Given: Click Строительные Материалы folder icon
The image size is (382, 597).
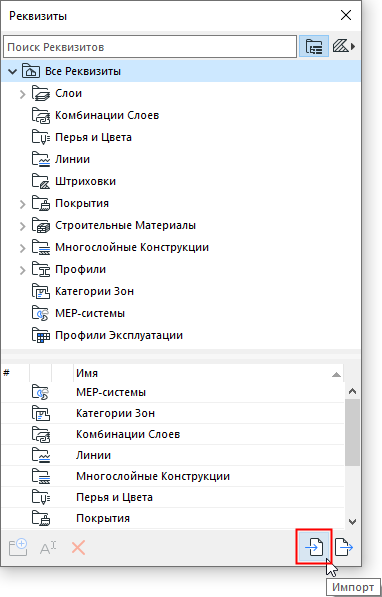Looking at the screenshot, I should [41, 225].
